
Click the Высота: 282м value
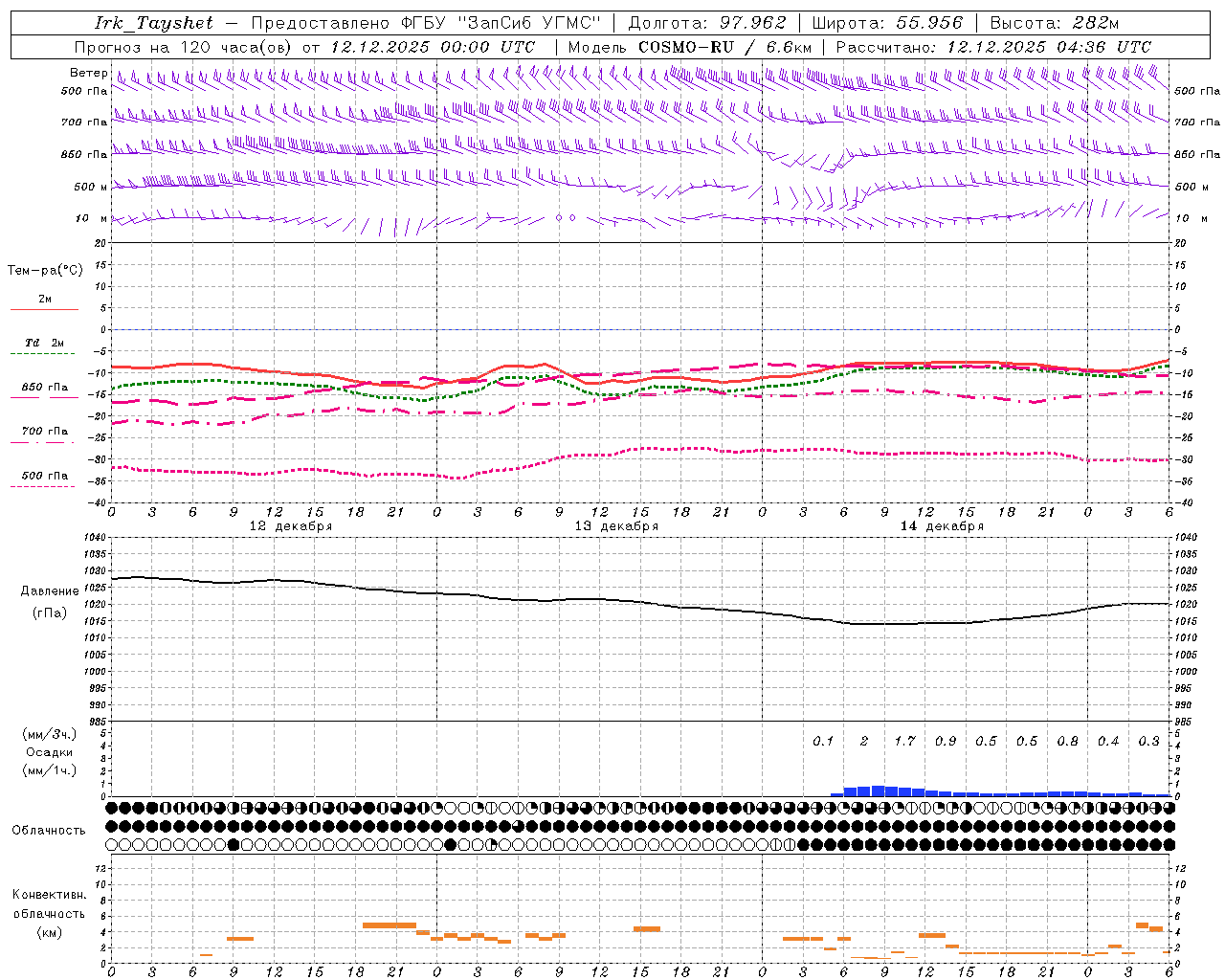(1055, 23)
